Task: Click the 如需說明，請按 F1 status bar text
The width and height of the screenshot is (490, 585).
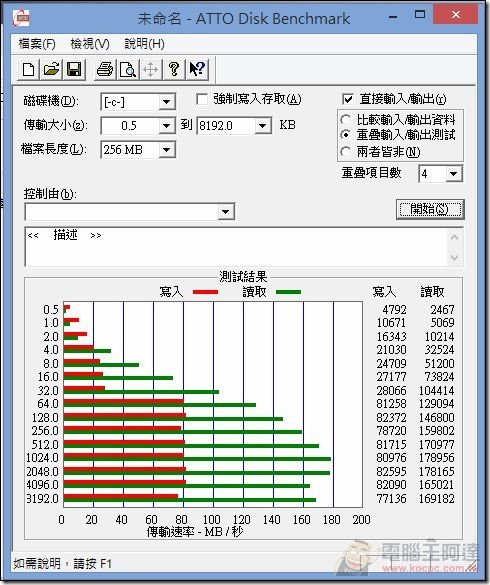Action: (x=63, y=563)
